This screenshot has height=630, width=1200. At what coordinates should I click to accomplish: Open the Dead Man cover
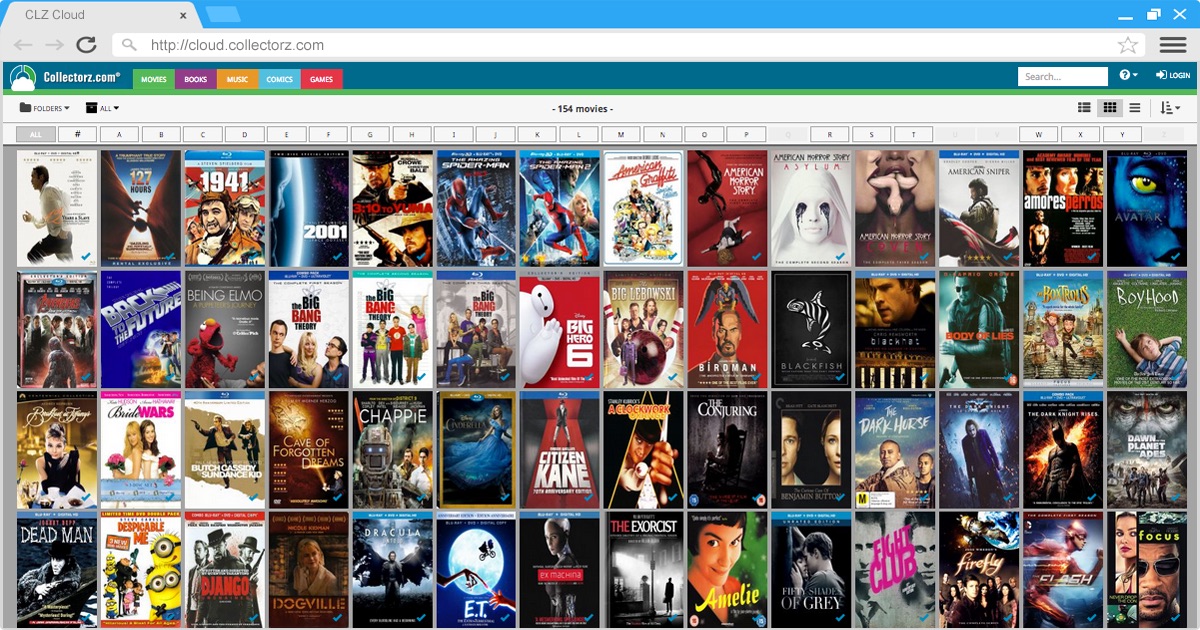point(57,569)
